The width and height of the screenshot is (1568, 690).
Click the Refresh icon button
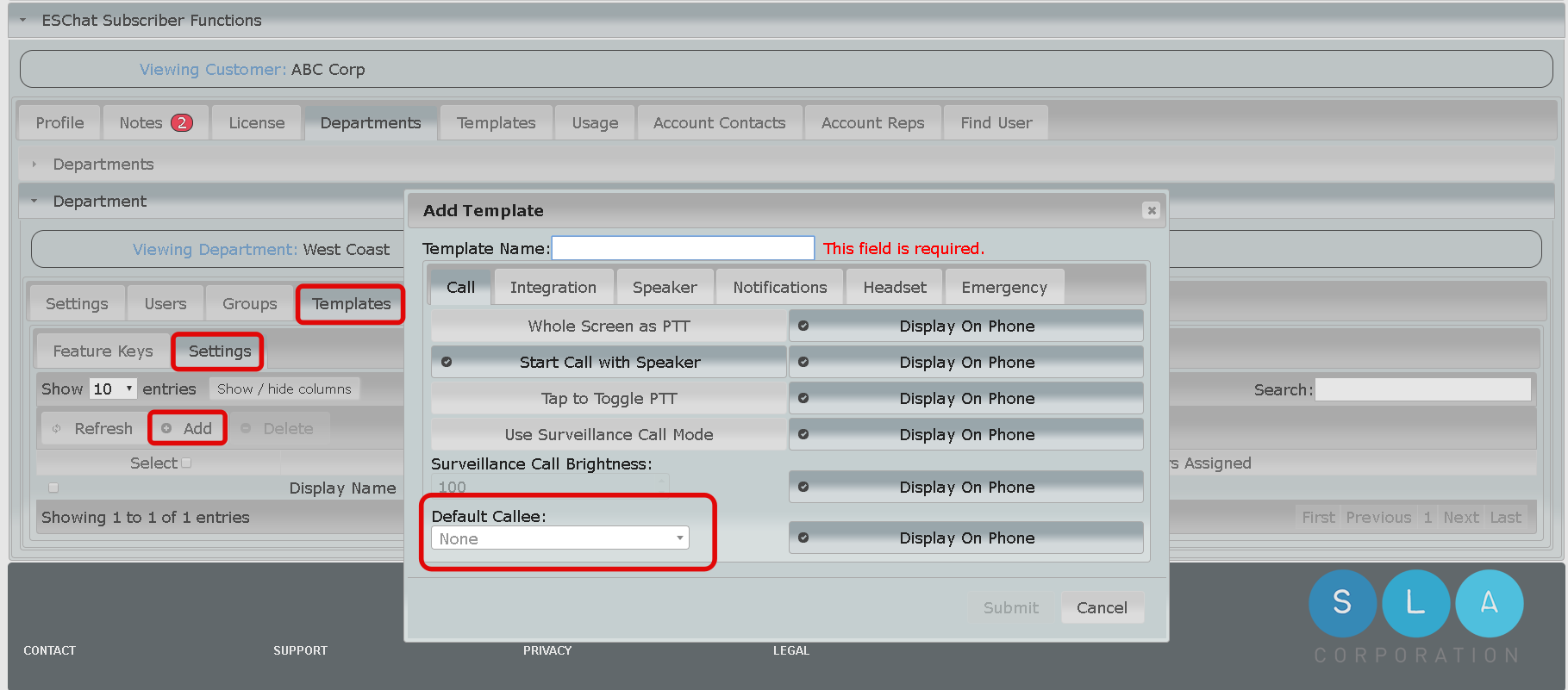57,428
